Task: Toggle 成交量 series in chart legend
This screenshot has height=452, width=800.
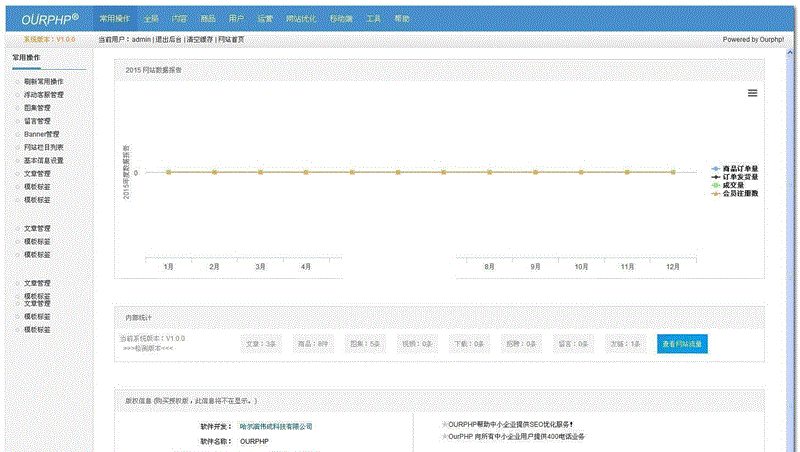Action: click(x=733, y=185)
